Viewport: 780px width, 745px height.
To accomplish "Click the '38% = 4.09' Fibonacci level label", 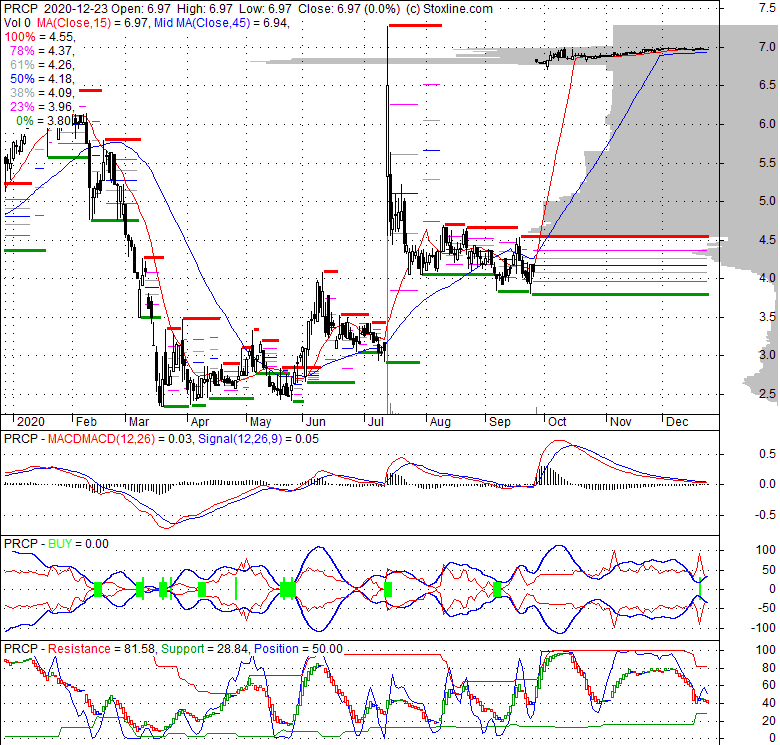I will (x=42, y=93).
